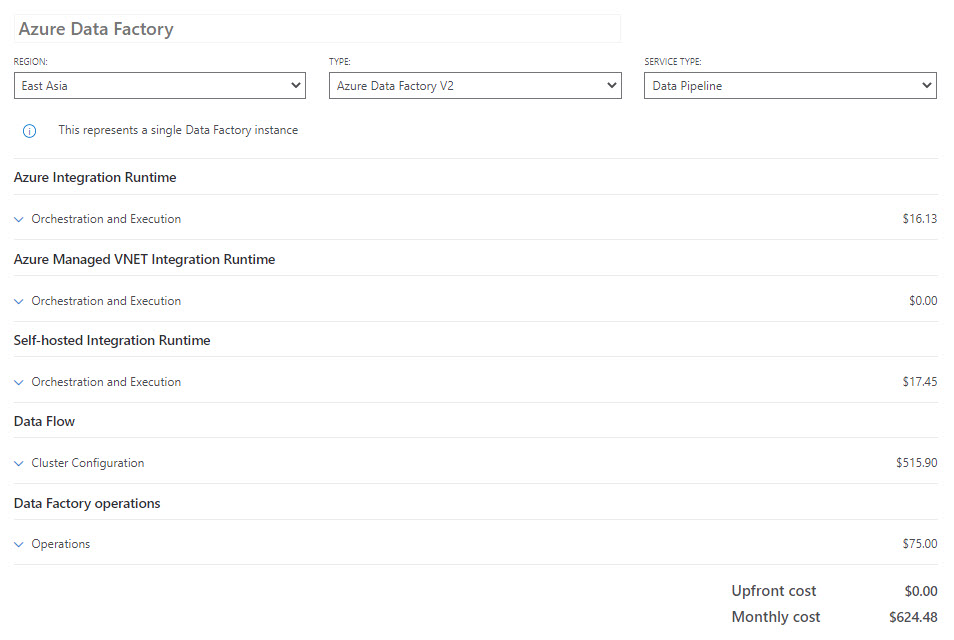954x640 pixels.
Task: Click the SERVICE TYPE: field label
Action: [673, 61]
